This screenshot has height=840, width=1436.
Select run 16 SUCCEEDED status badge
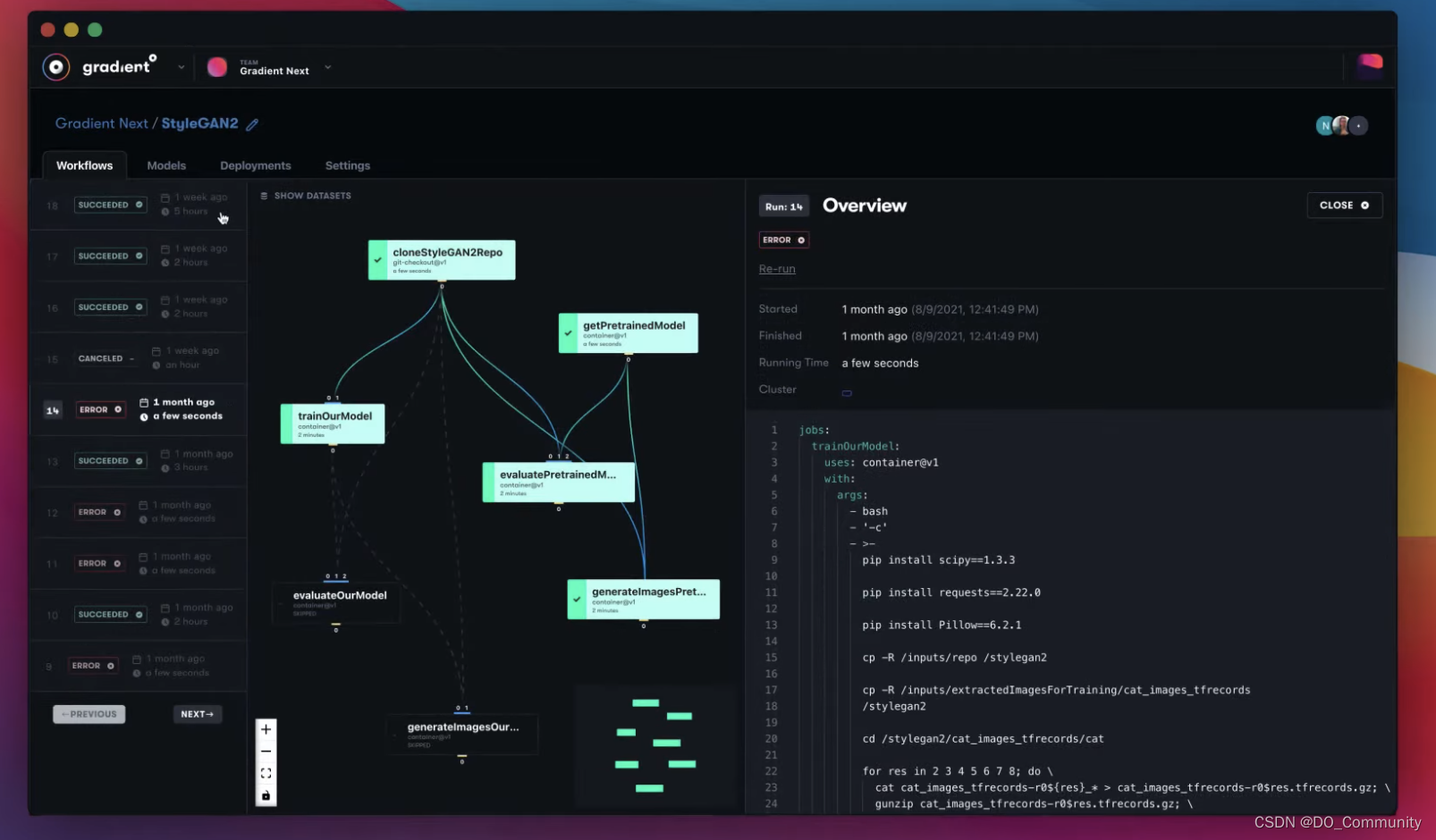110,307
